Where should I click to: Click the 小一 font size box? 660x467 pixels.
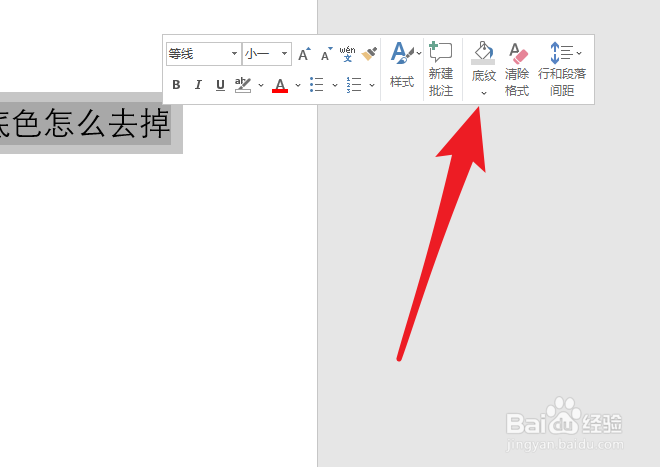pos(261,54)
